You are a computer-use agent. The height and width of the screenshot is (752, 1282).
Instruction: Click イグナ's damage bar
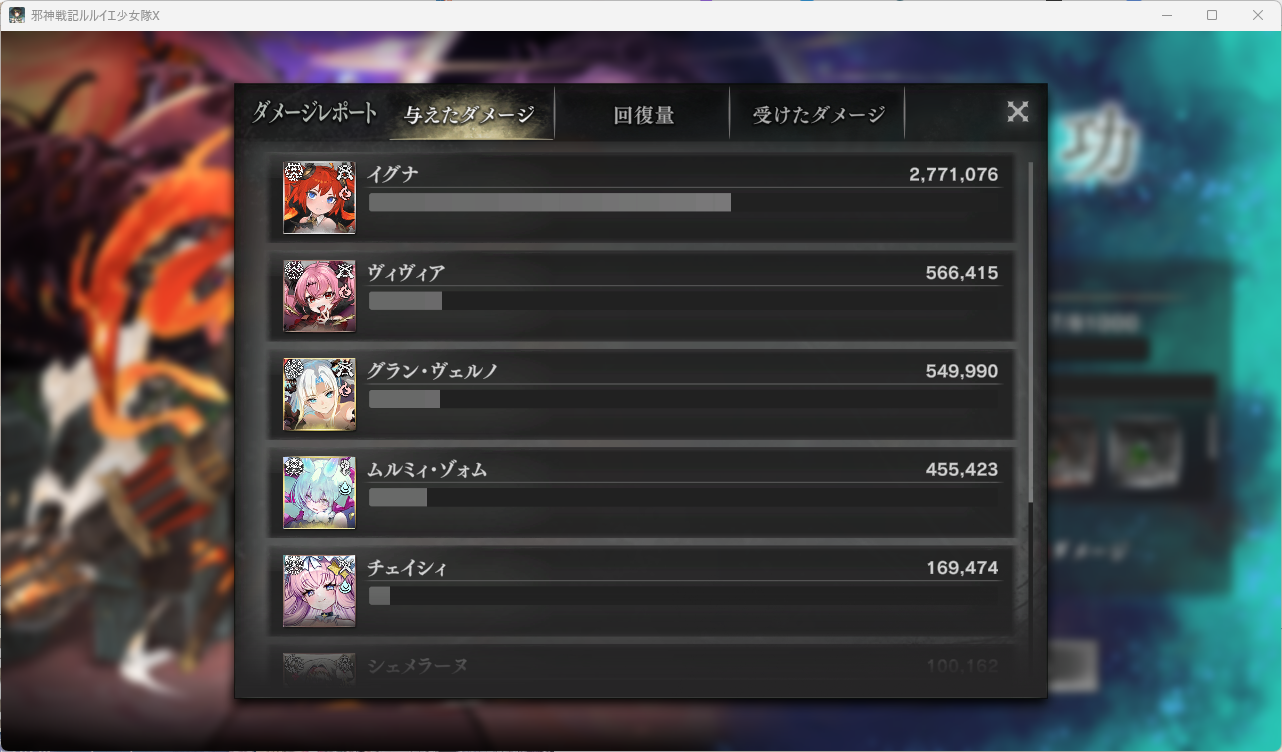click(x=549, y=202)
